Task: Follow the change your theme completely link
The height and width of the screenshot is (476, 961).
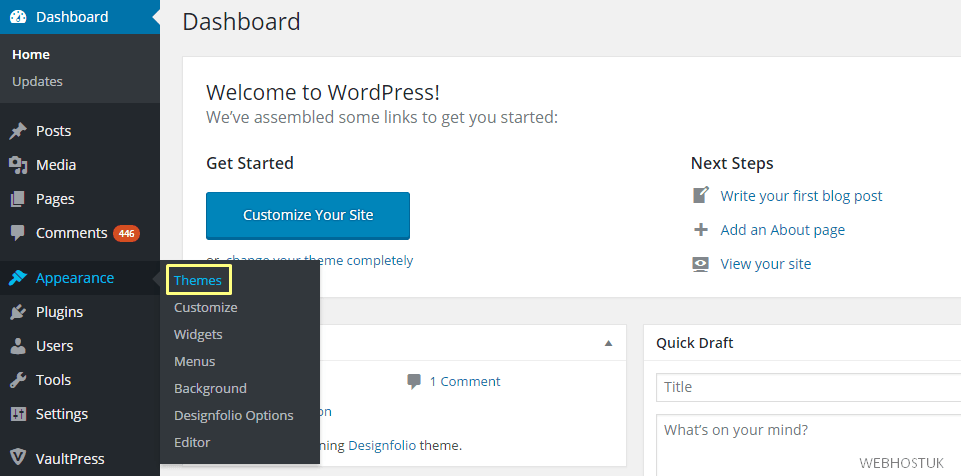Action: click(319, 260)
